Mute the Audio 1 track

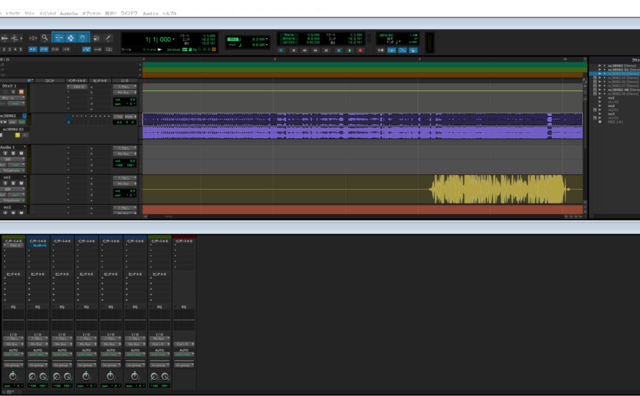click(21, 153)
